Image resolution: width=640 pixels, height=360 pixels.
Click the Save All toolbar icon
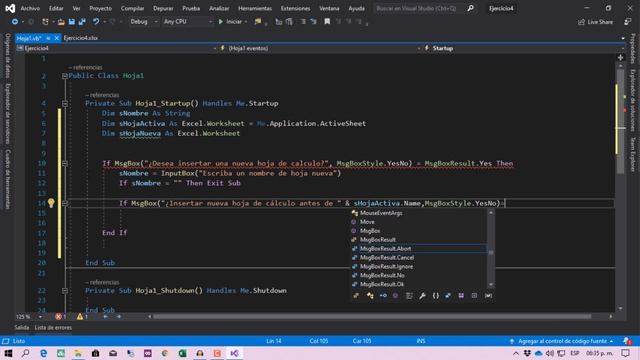point(82,22)
